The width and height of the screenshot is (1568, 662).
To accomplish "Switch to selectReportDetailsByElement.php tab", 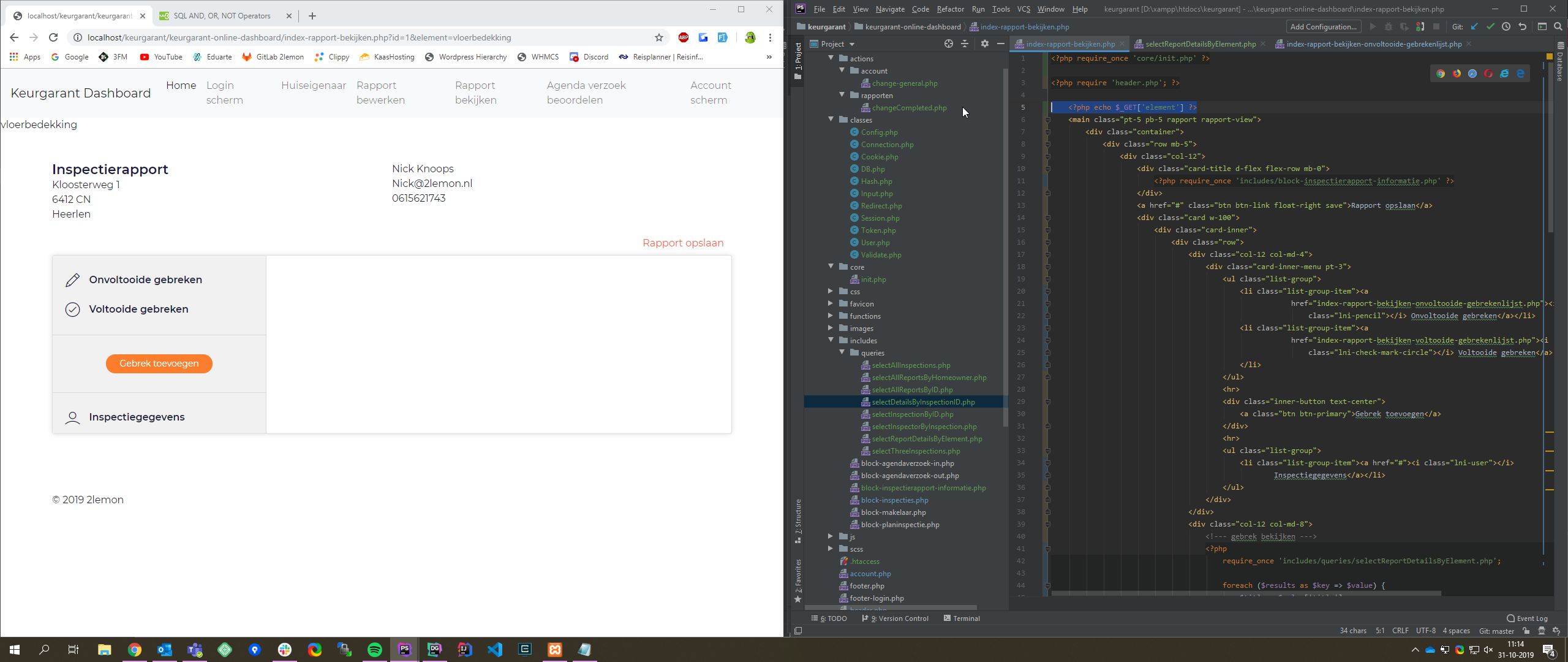I will pos(1200,44).
